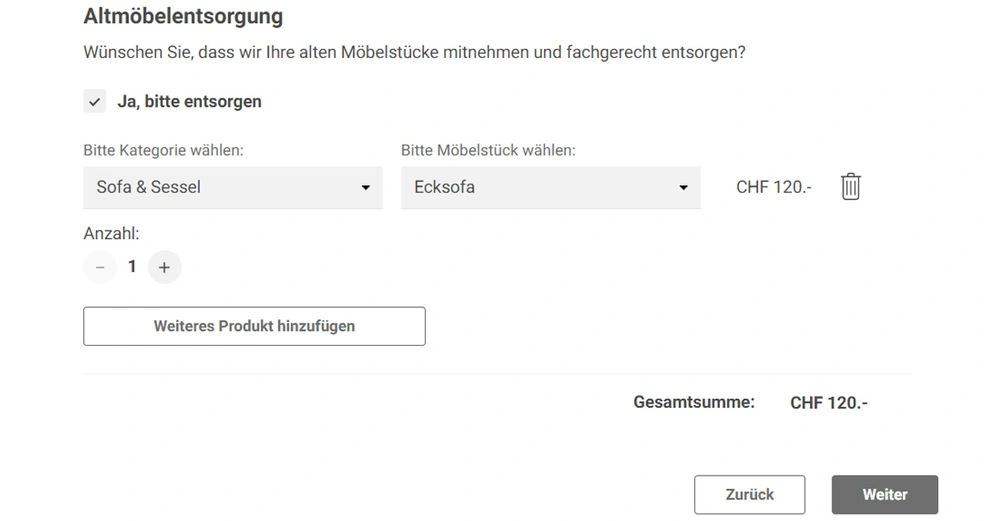Click the "Bitte Möbelstück wählen:" label

click(x=488, y=151)
